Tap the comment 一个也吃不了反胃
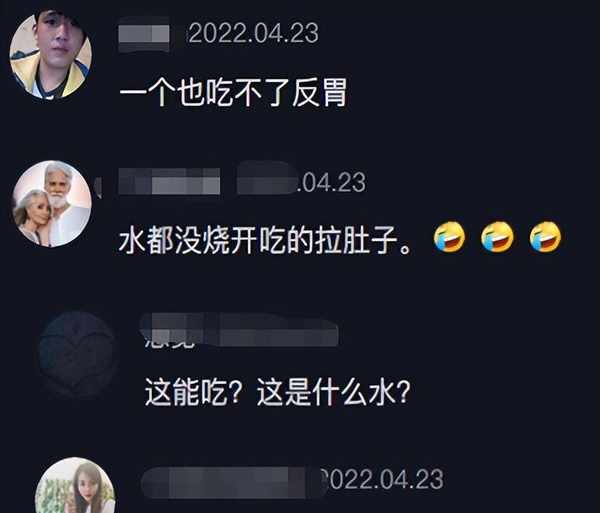Image resolution: width=600 pixels, height=513 pixels. [233, 93]
